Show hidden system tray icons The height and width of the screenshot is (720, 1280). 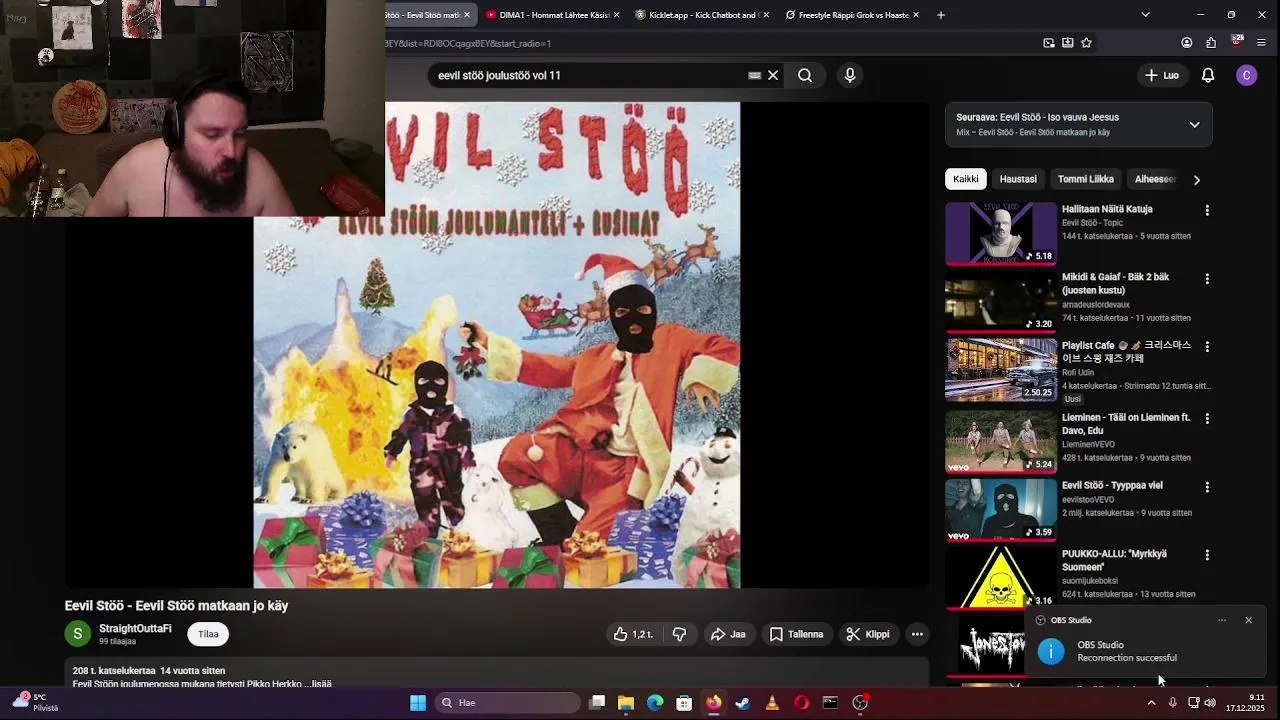1151,703
